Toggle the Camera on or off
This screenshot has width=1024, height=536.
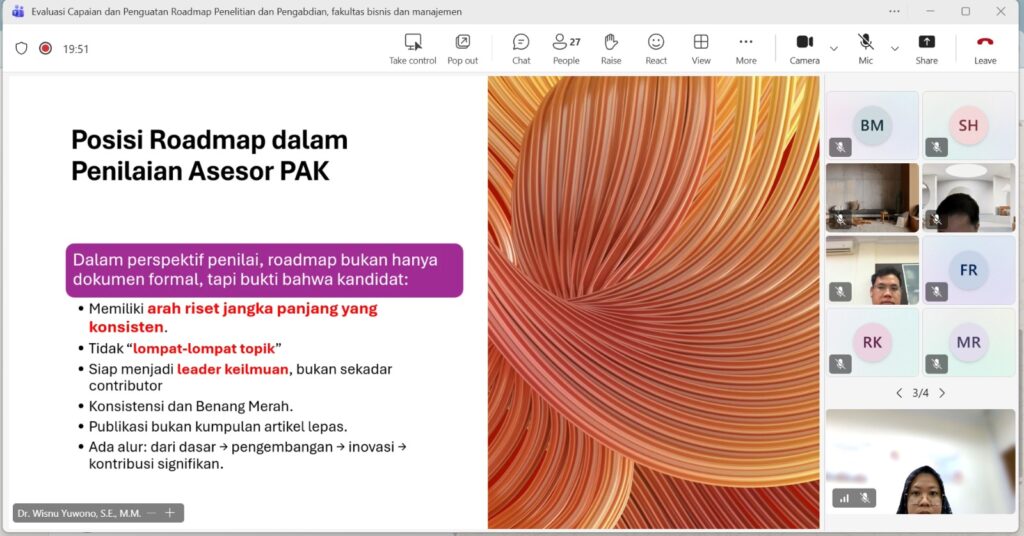[805, 49]
